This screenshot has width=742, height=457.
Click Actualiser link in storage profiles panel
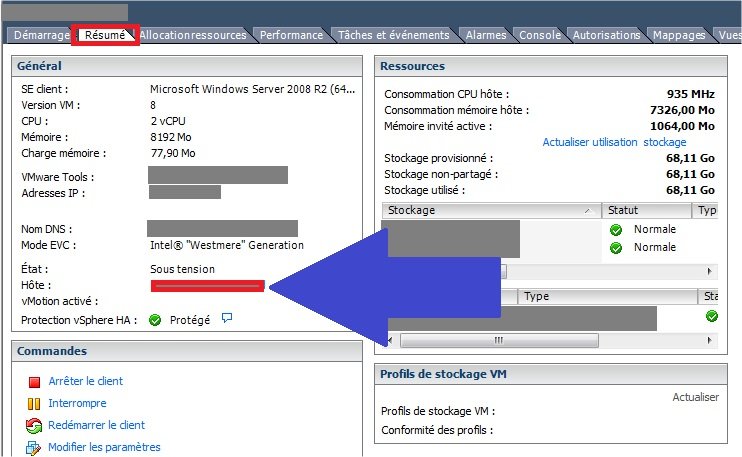[695, 397]
